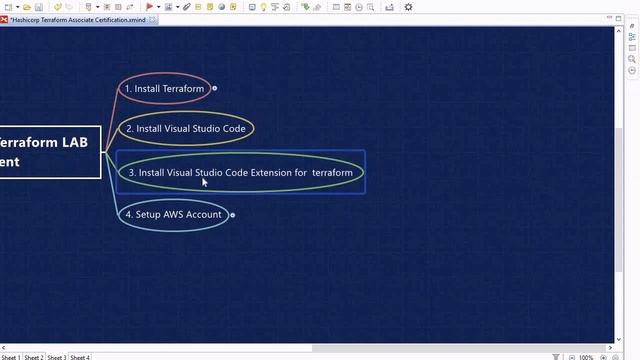The width and height of the screenshot is (640, 360).
Task: Switch to the Sheet 4 tab
Action: 80,357
